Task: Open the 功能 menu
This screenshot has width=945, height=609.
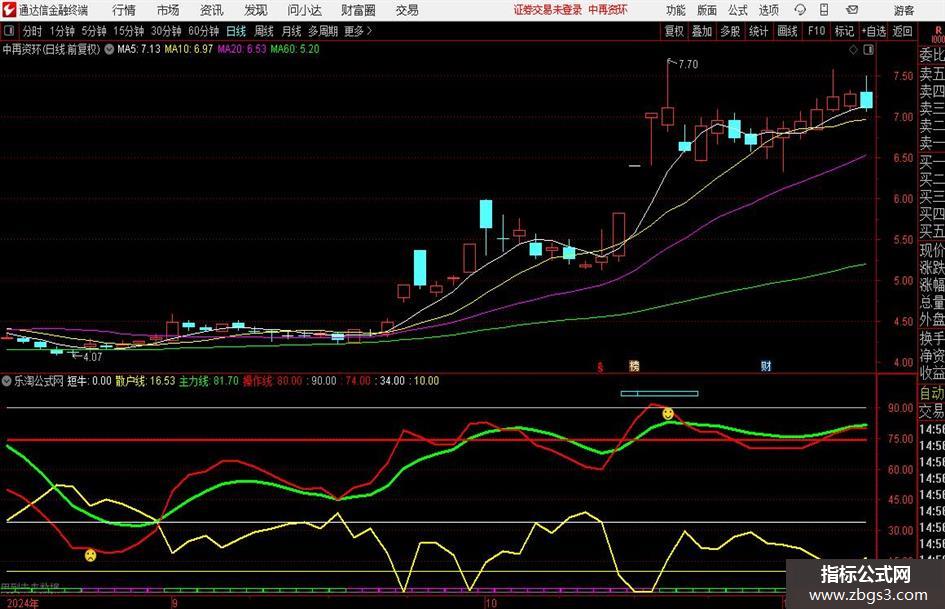Action: [676, 10]
